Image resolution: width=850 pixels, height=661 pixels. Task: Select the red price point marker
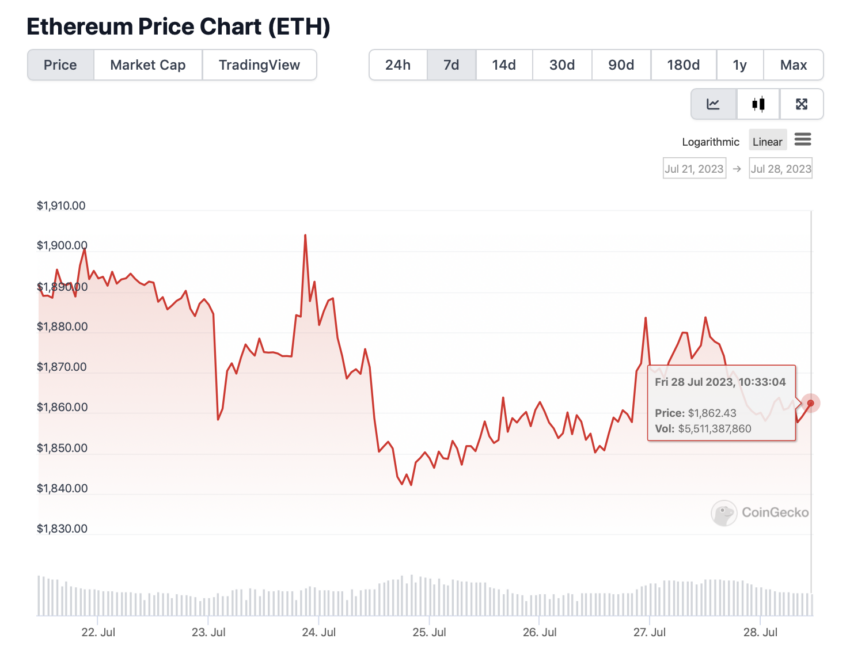pos(810,403)
